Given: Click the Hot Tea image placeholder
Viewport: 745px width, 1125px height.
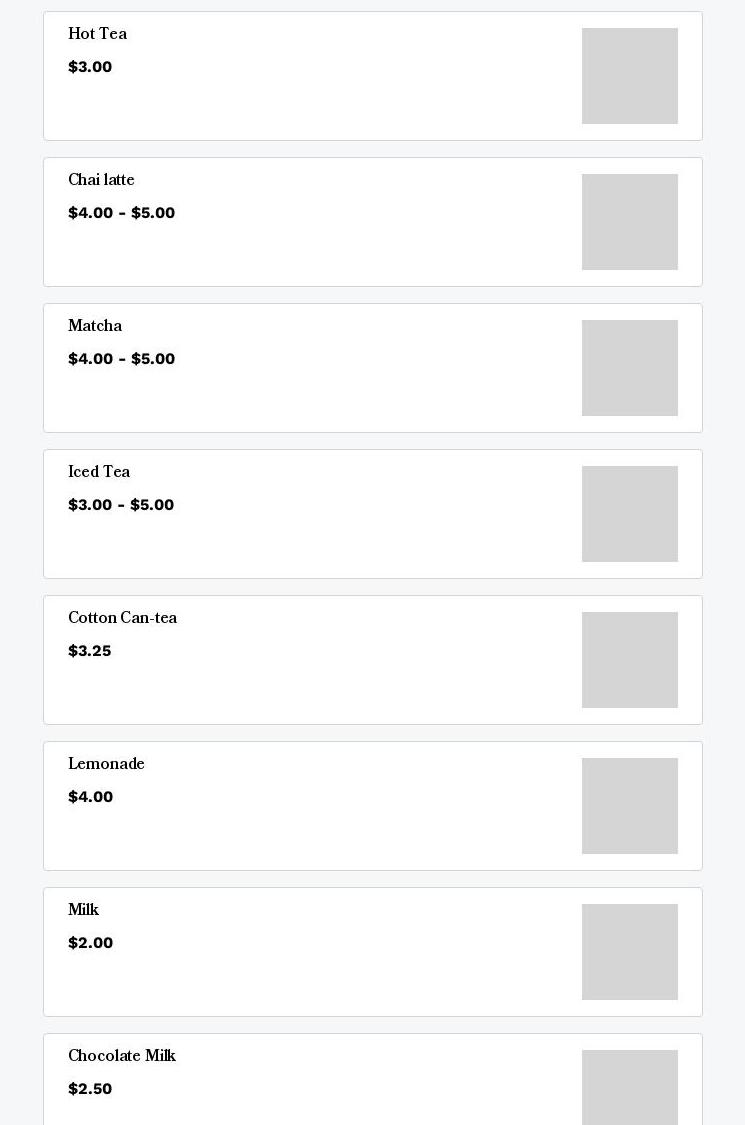Looking at the screenshot, I should pos(629,76).
